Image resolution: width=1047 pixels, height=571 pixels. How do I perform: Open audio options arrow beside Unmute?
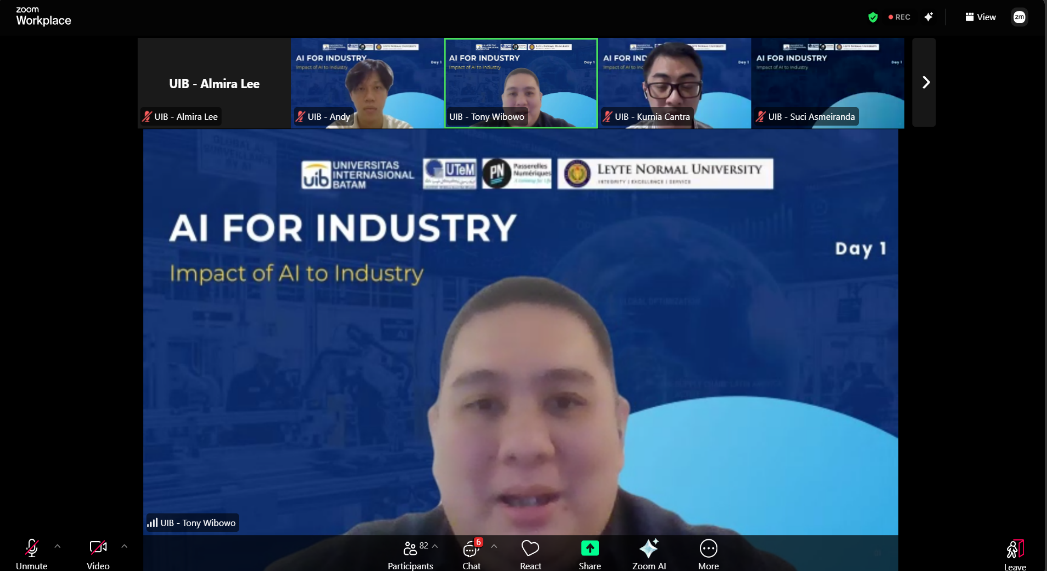point(57,546)
